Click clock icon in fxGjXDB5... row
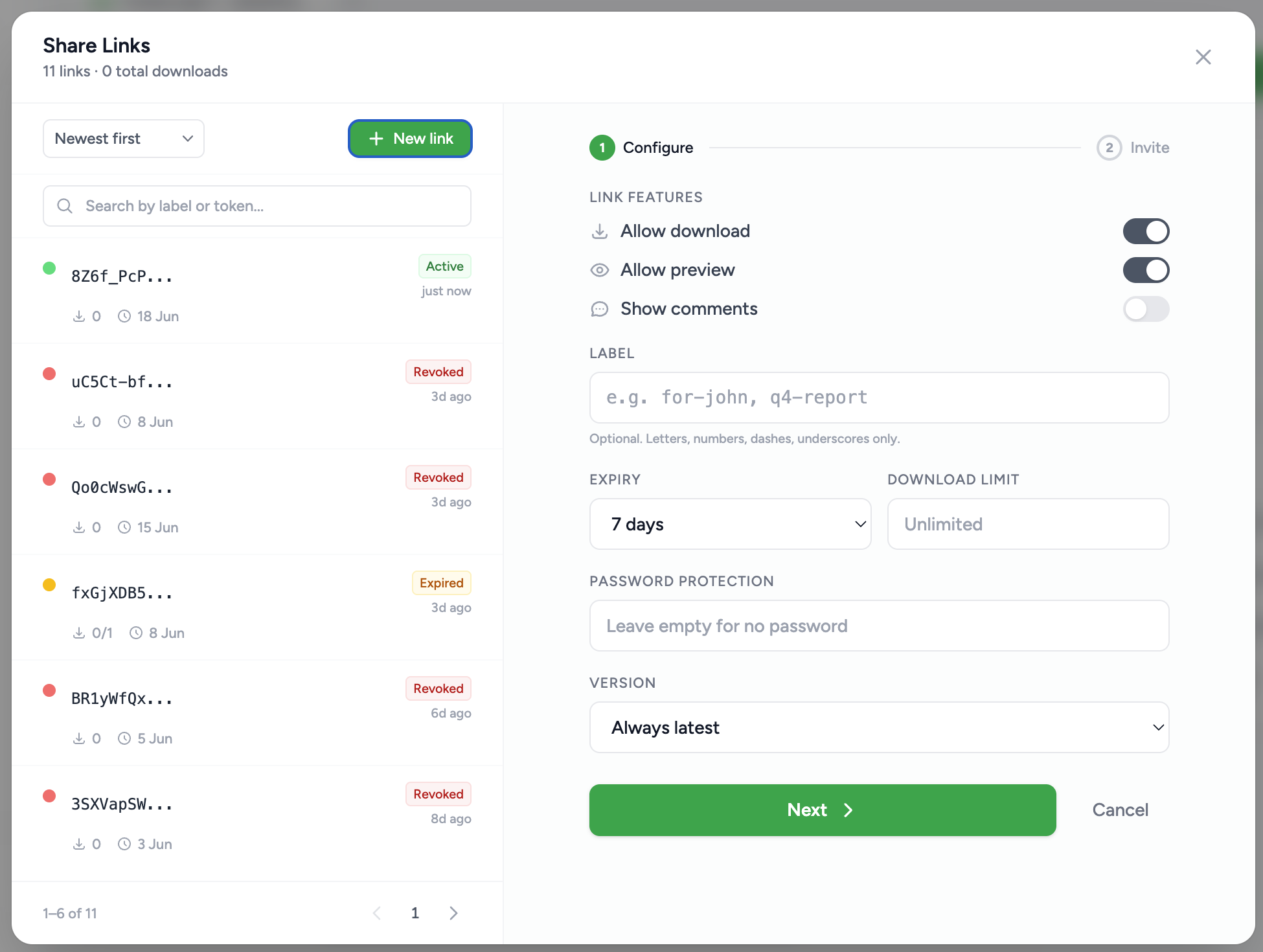This screenshot has height=952, width=1263. (x=136, y=633)
